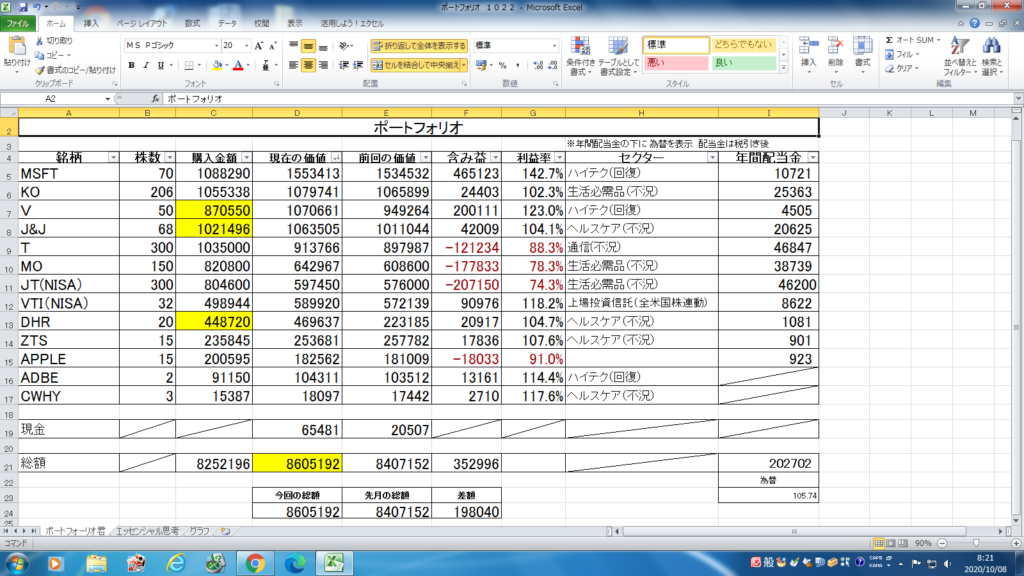Decrease font size with the small A icon
1024x576 pixels.
(x=272, y=46)
